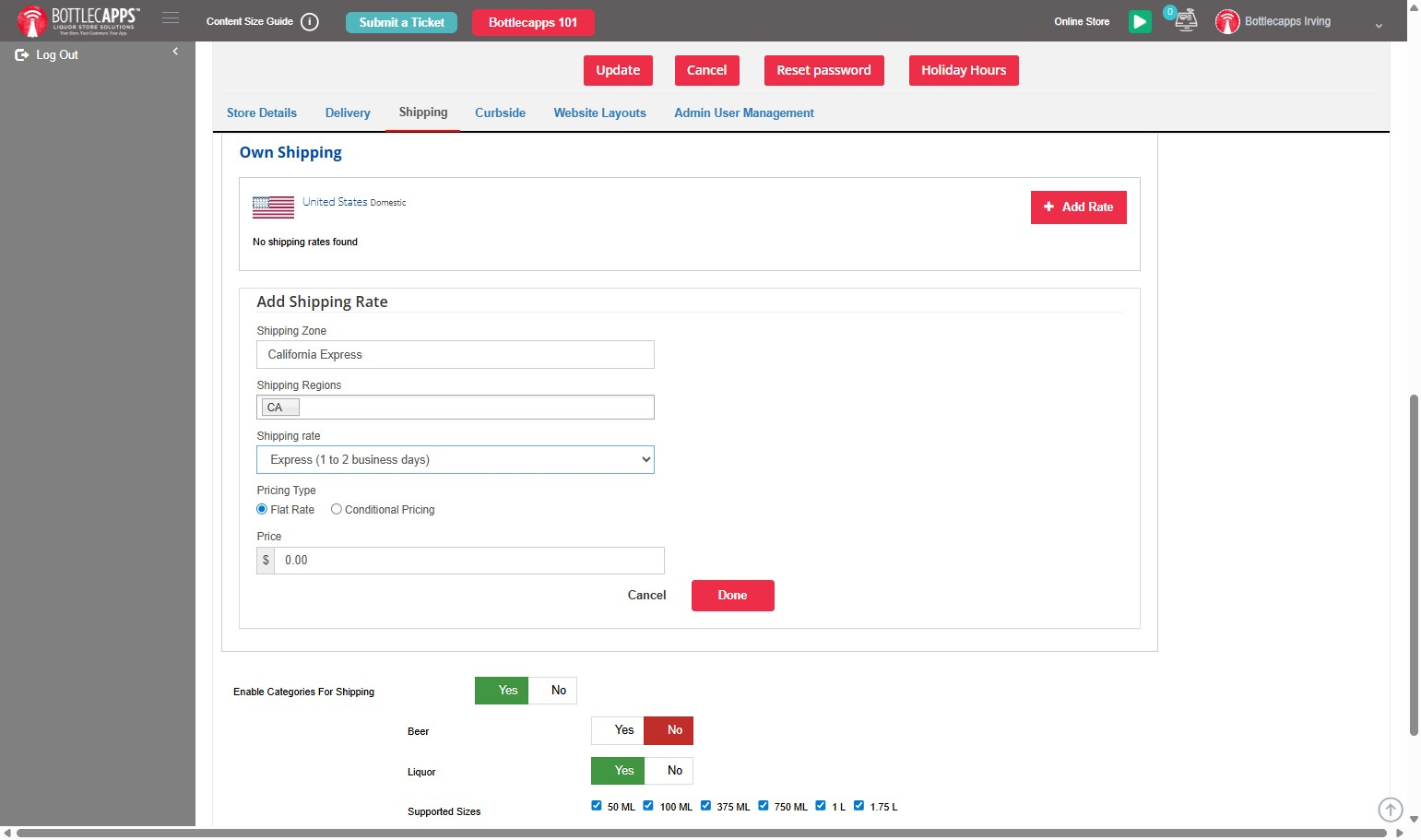Viewport: 1421px width, 840px height.
Task: Click the red Done button
Action: click(x=733, y=596)
